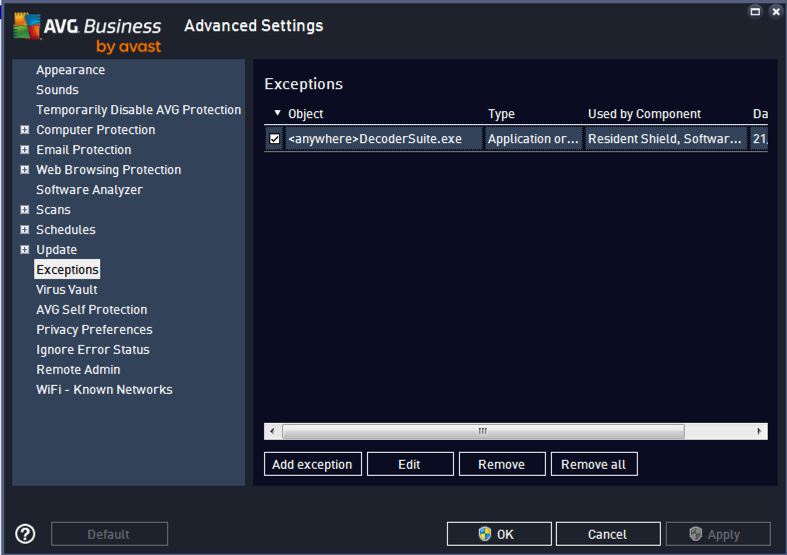The height and width of the screenshot is (555, 787).
Task: Select Web Browsing Protection label
Action: coord(109,170)
